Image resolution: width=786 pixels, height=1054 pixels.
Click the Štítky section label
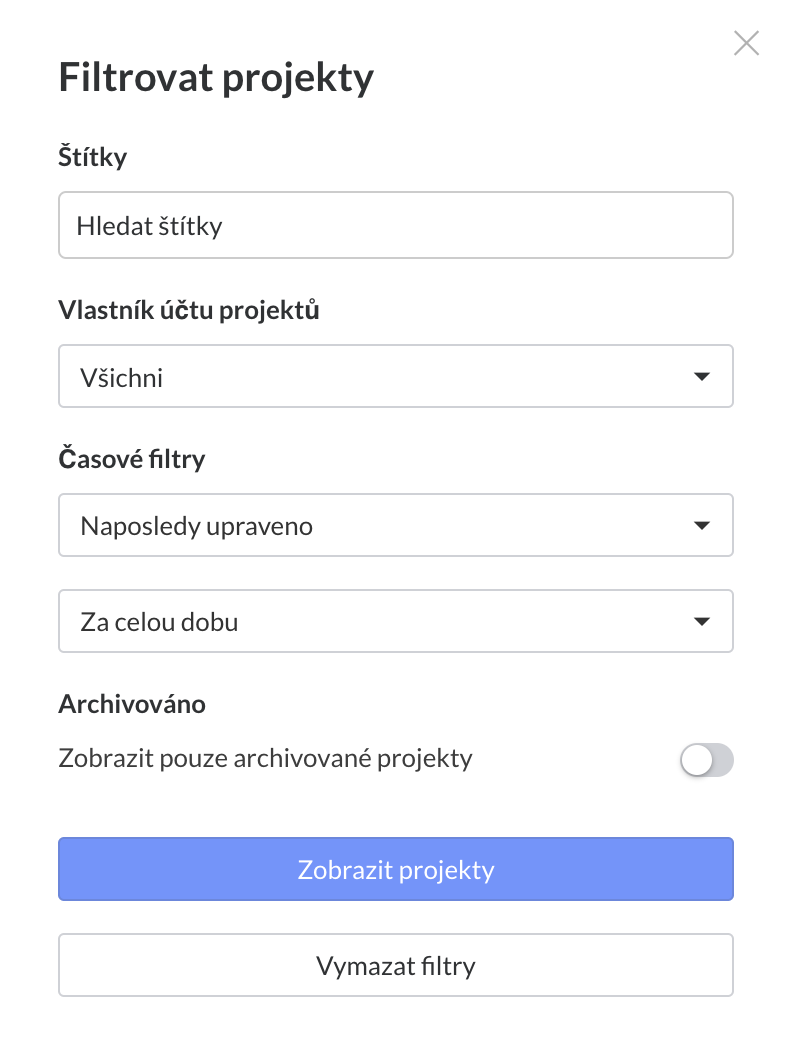(x=93, y=157)
